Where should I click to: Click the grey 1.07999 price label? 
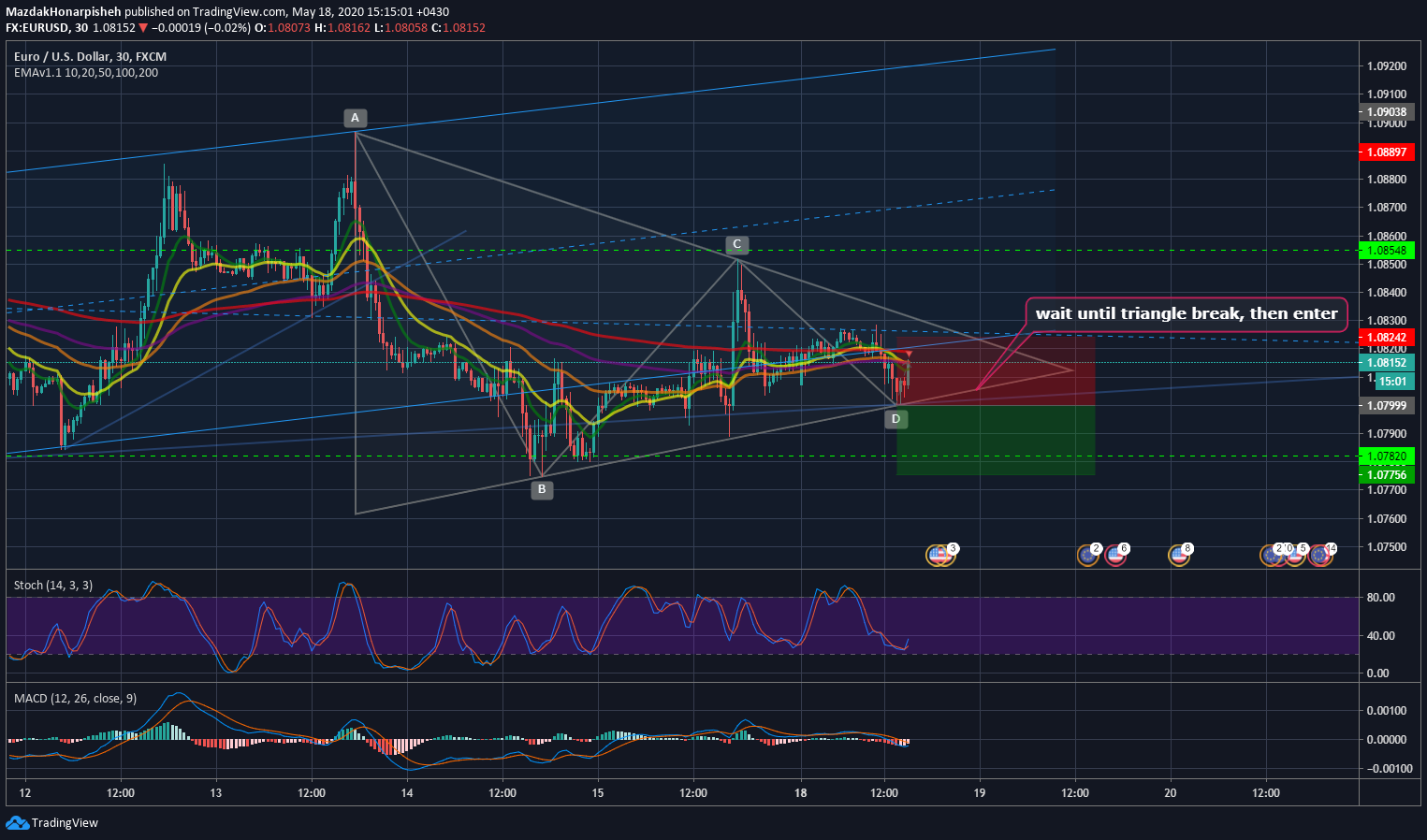[x=1386, y=406]
